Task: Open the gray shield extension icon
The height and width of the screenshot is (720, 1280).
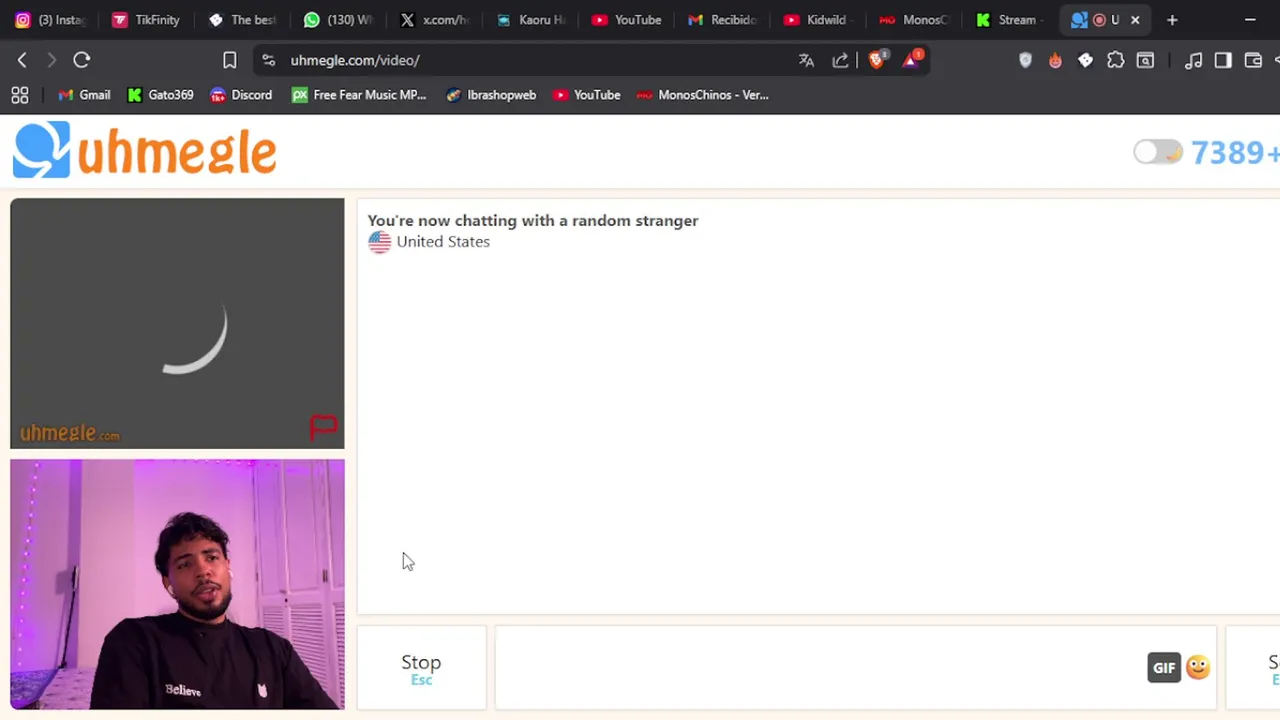Action: (1025, 60)
